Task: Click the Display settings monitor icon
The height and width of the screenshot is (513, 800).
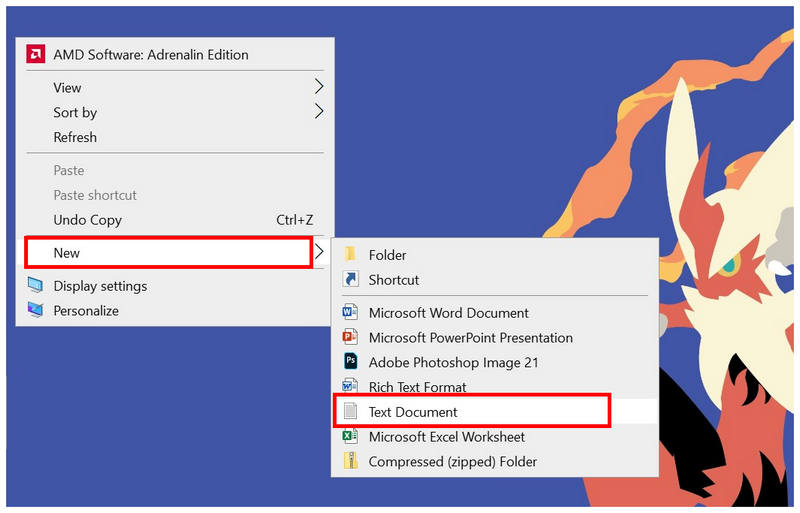Action: pos(36,286)
